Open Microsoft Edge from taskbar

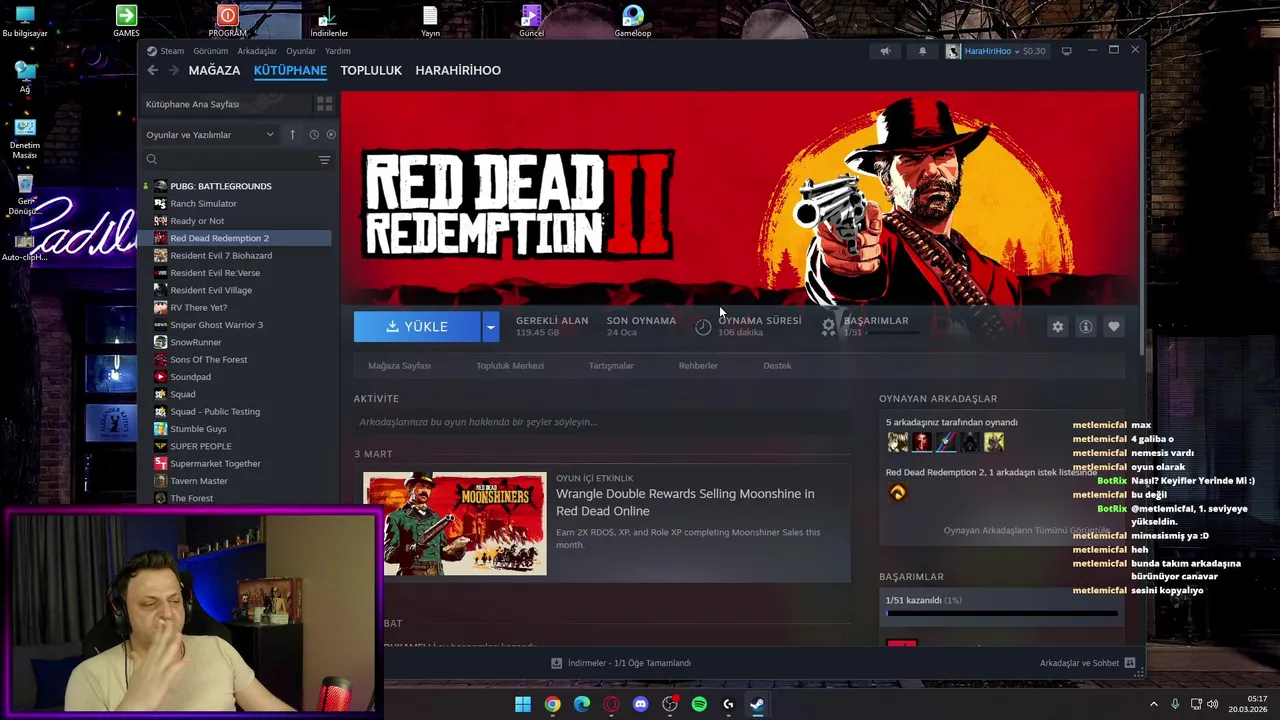coord(582,704)
